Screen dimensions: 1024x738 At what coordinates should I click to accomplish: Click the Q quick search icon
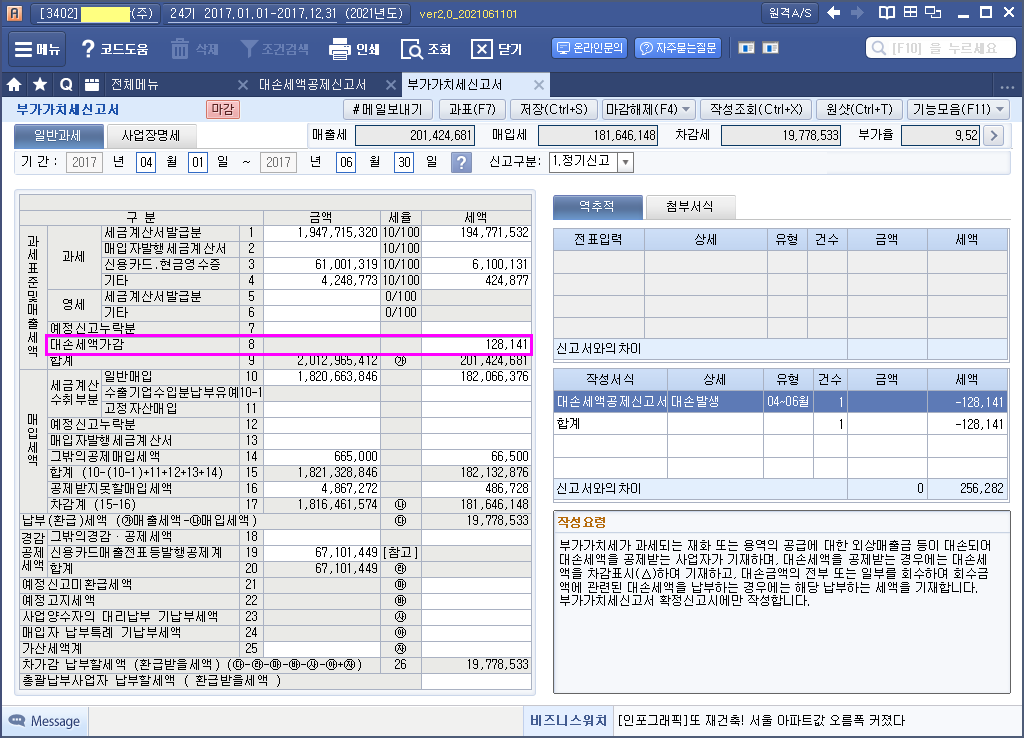[66, 85]
